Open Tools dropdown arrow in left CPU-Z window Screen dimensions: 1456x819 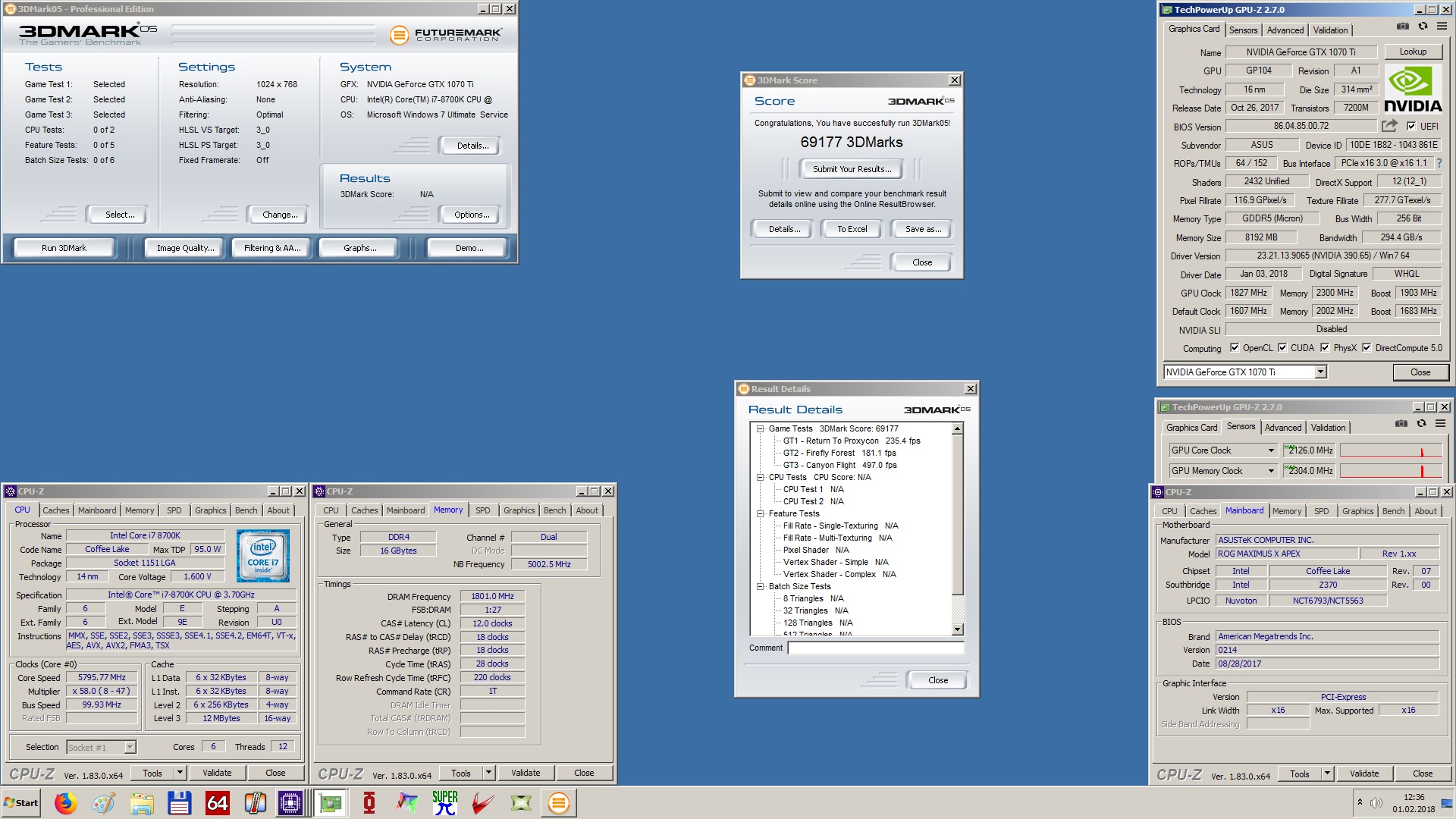pos(180,773)
